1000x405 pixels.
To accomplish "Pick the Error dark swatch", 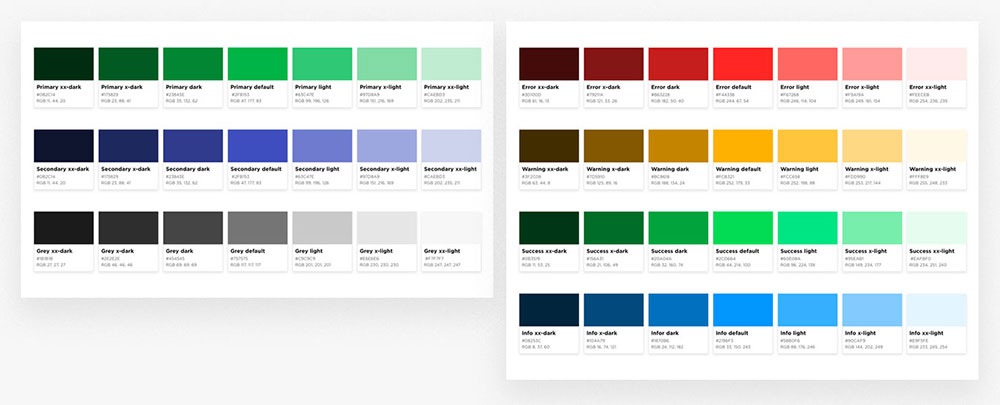I will pos(679,64).
